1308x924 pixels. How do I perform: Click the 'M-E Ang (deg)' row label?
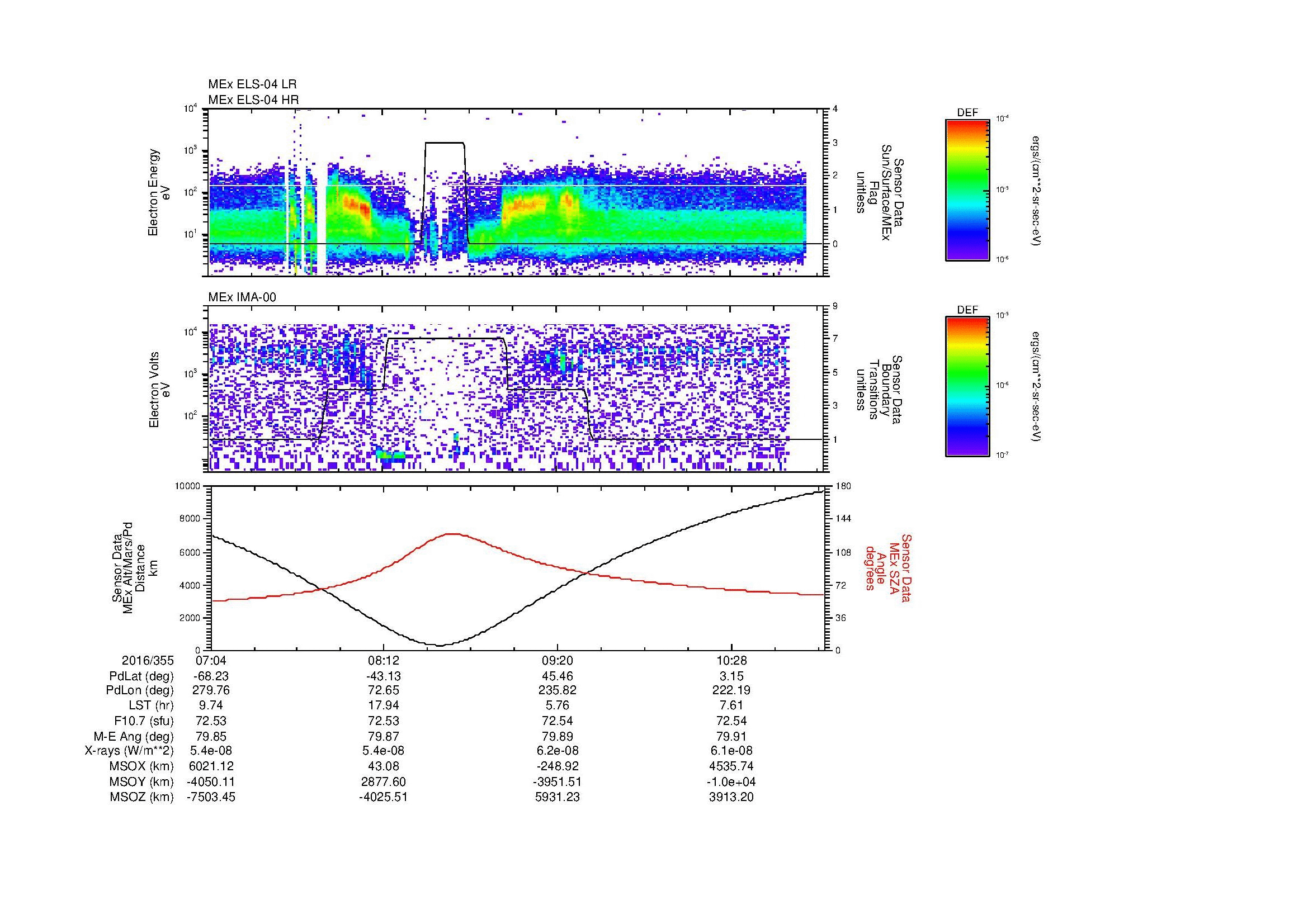tap(133, 737)
